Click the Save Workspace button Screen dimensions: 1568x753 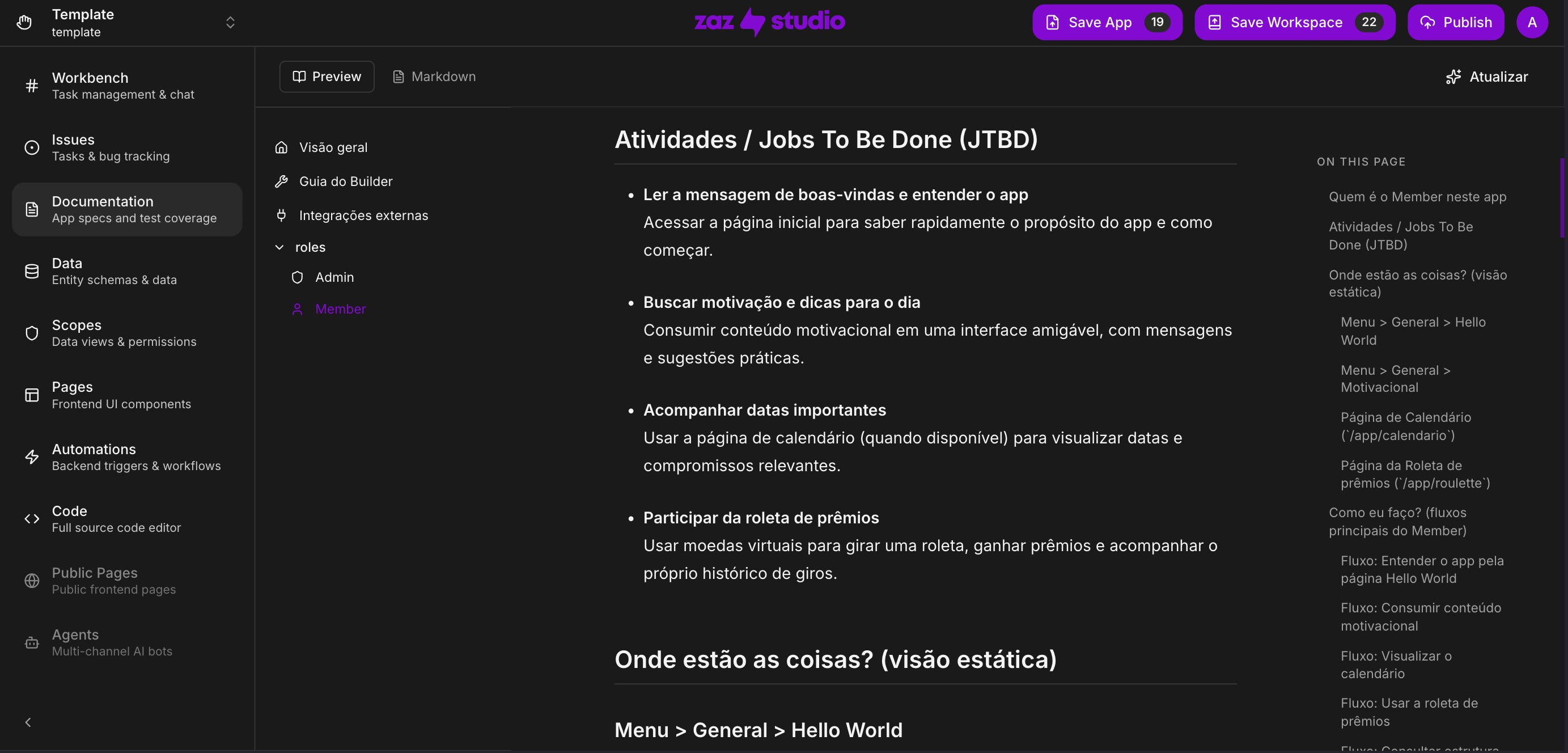(1295, 23)
